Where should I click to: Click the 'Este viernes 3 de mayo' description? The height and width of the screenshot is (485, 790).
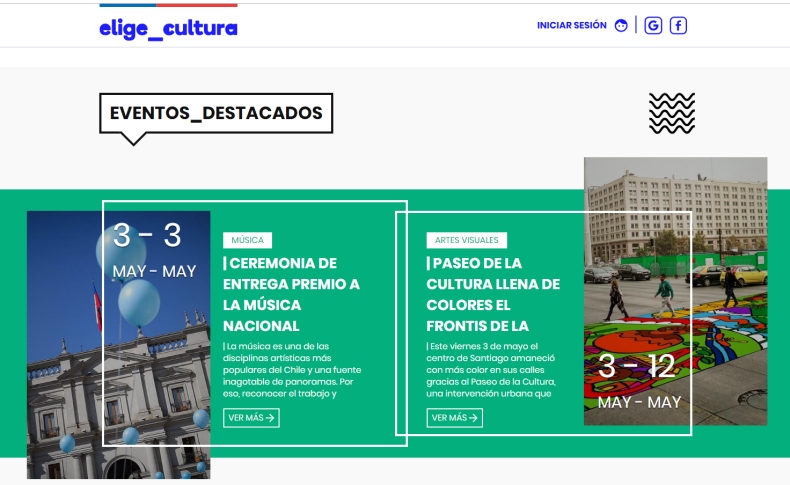(491, 370)
